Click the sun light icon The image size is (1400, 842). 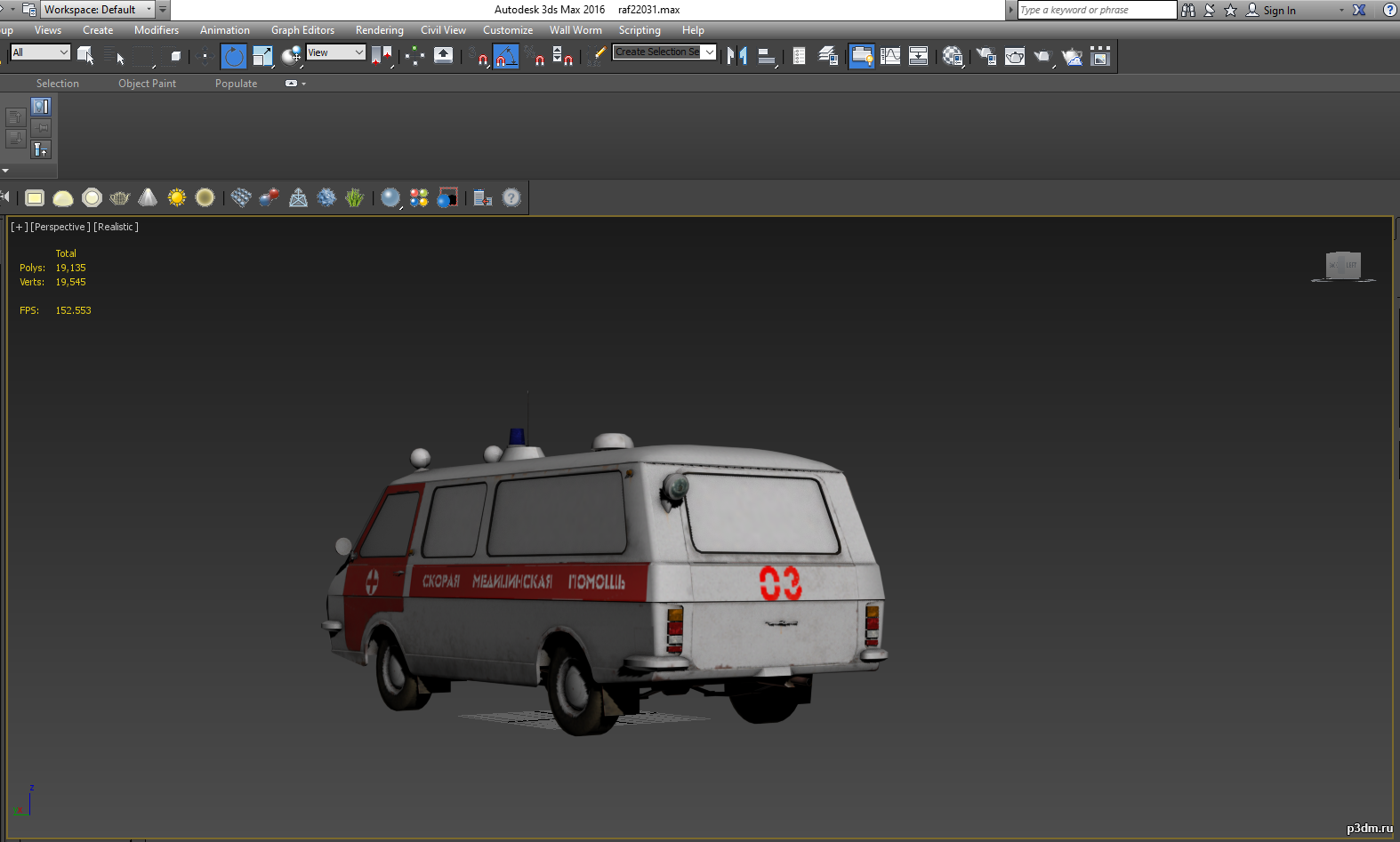click(177, 197)
